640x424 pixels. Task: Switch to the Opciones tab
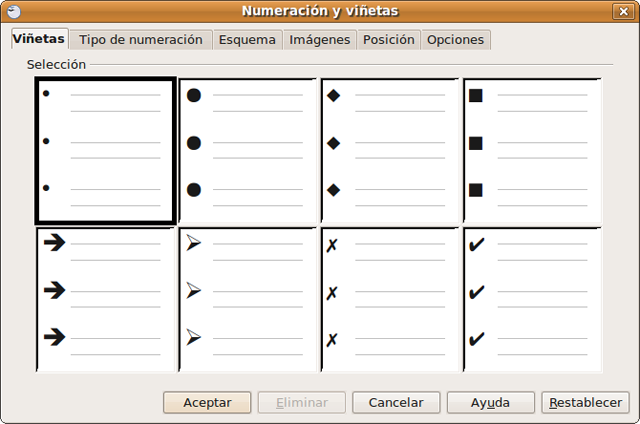point(455,40)
